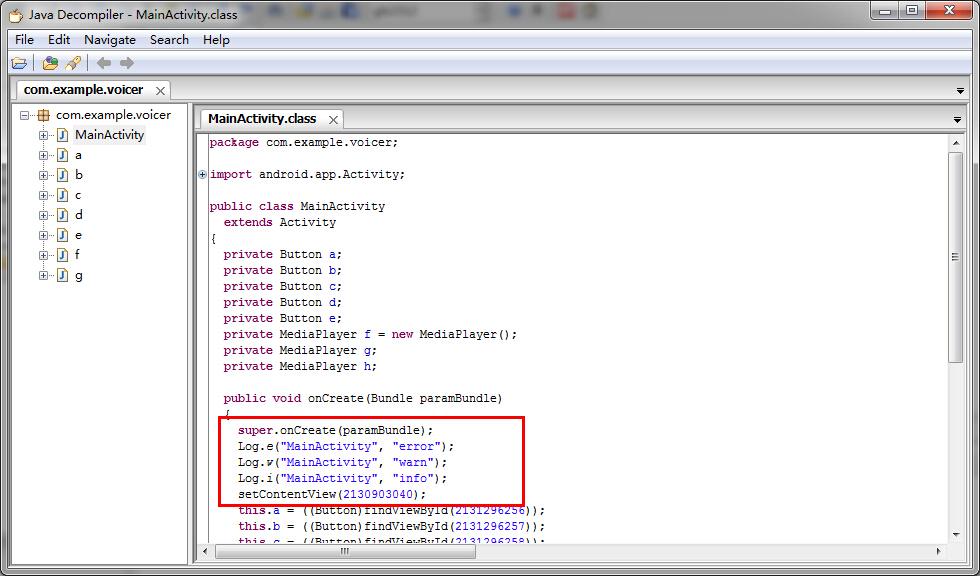Image resolution: width=980 pixels, height=576 pixels.
Task: Click the horizontal scrollbar right arrow
Action: click(x=939, y=551)
